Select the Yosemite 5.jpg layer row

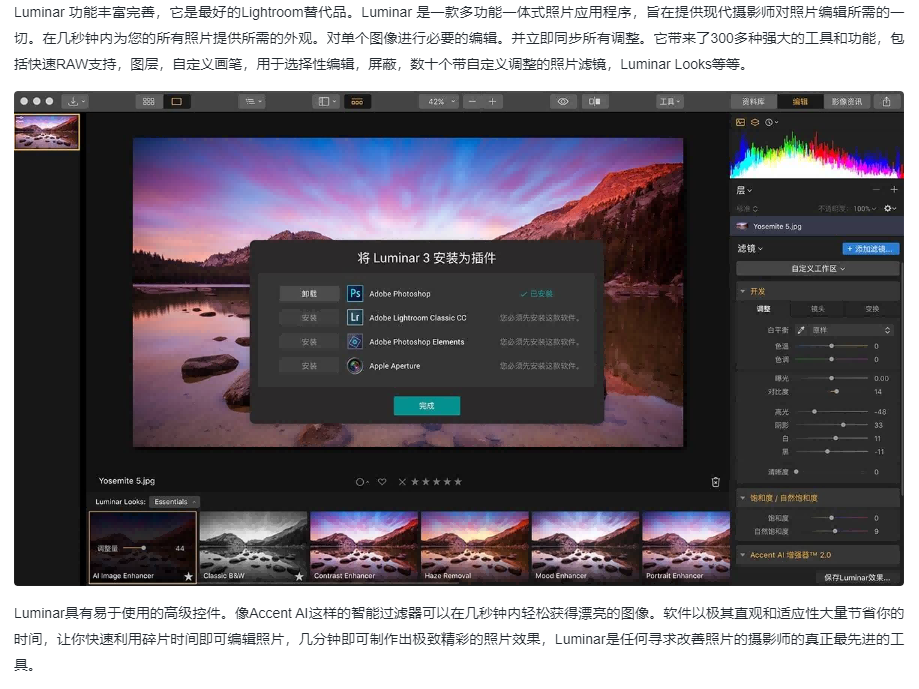(815, 226)
